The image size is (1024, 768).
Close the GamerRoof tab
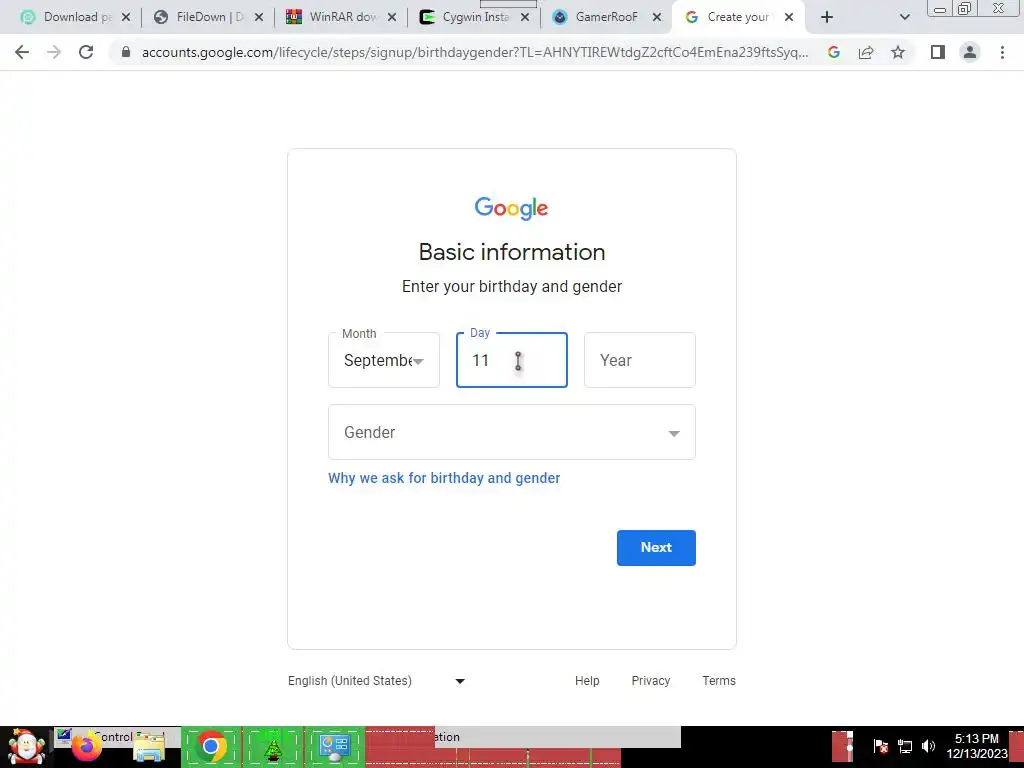coord(657,17)
